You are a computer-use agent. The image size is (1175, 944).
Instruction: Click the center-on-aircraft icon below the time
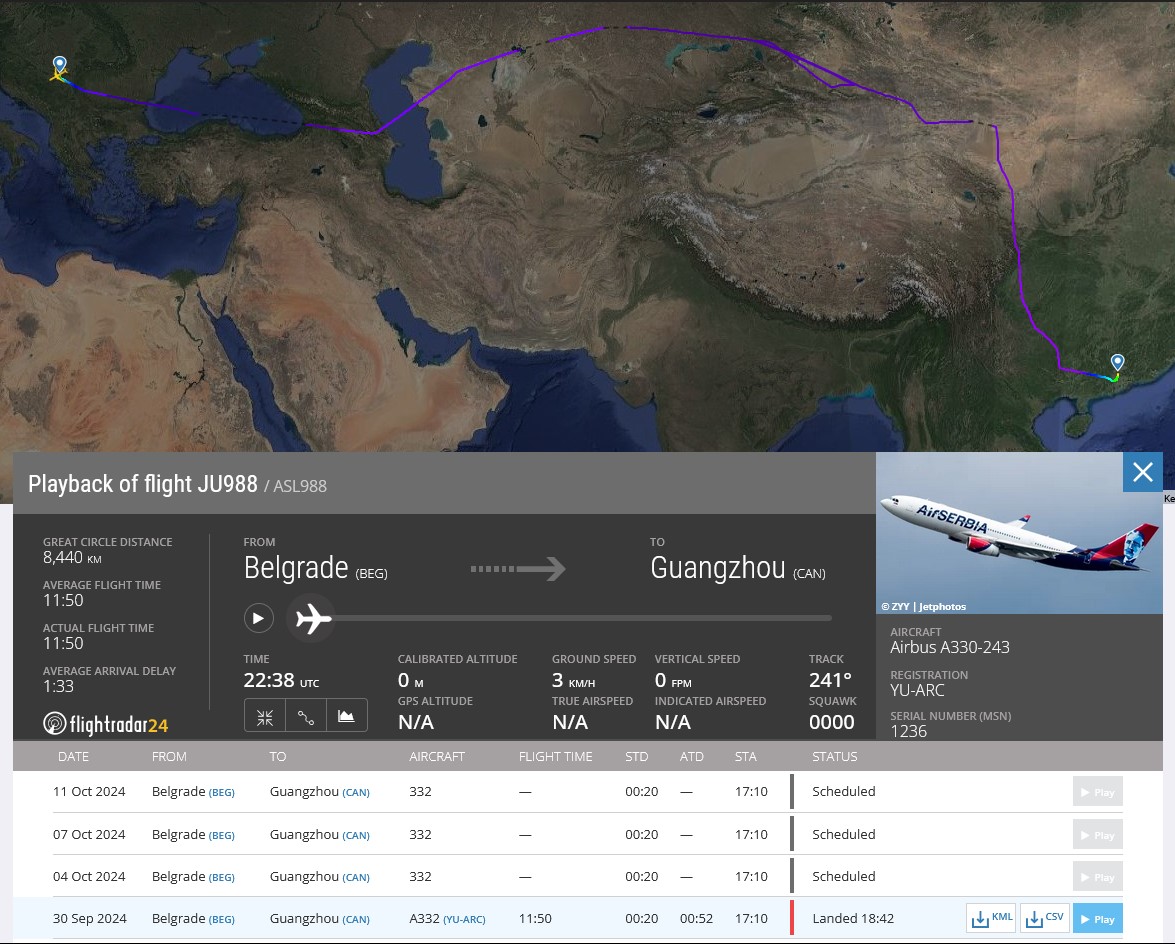coord(265,716)
